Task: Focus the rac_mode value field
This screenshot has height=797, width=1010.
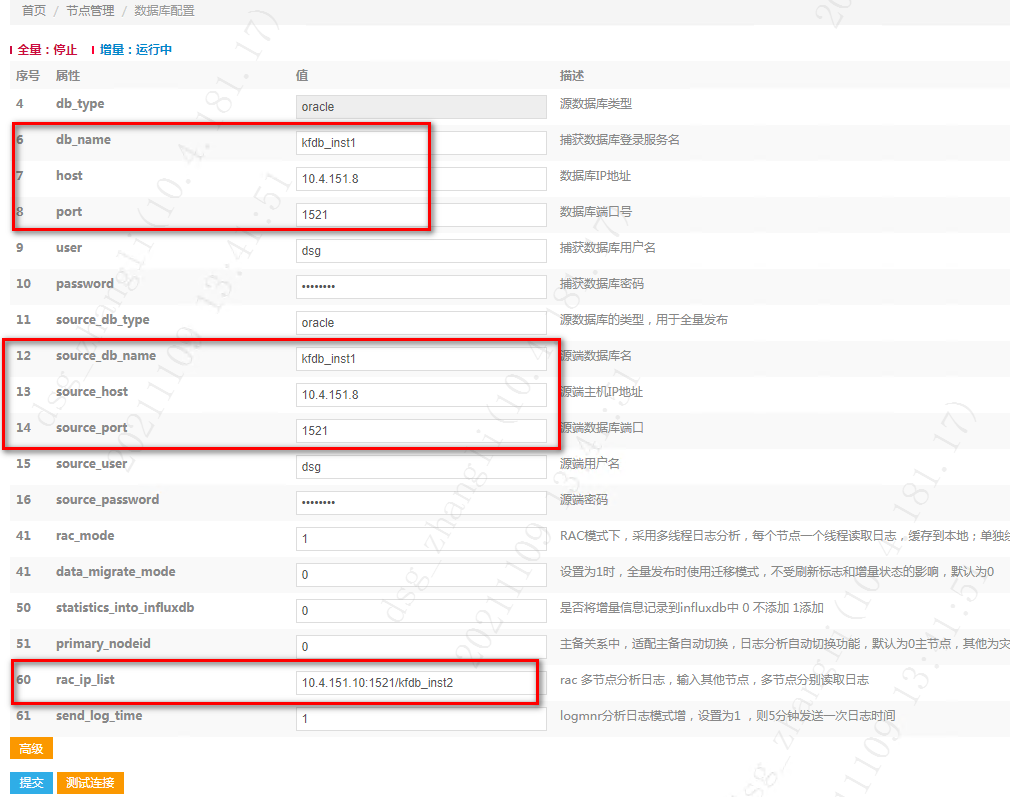Action: (x=420, y=539)
